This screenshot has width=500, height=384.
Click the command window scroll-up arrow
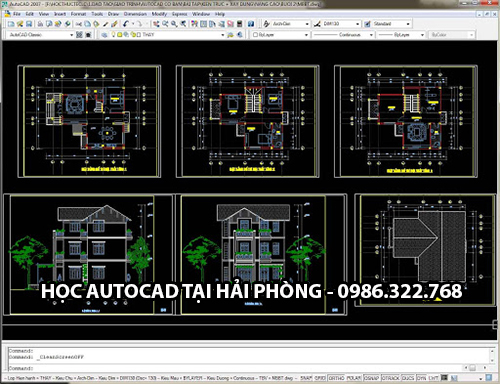click(492, 351)
